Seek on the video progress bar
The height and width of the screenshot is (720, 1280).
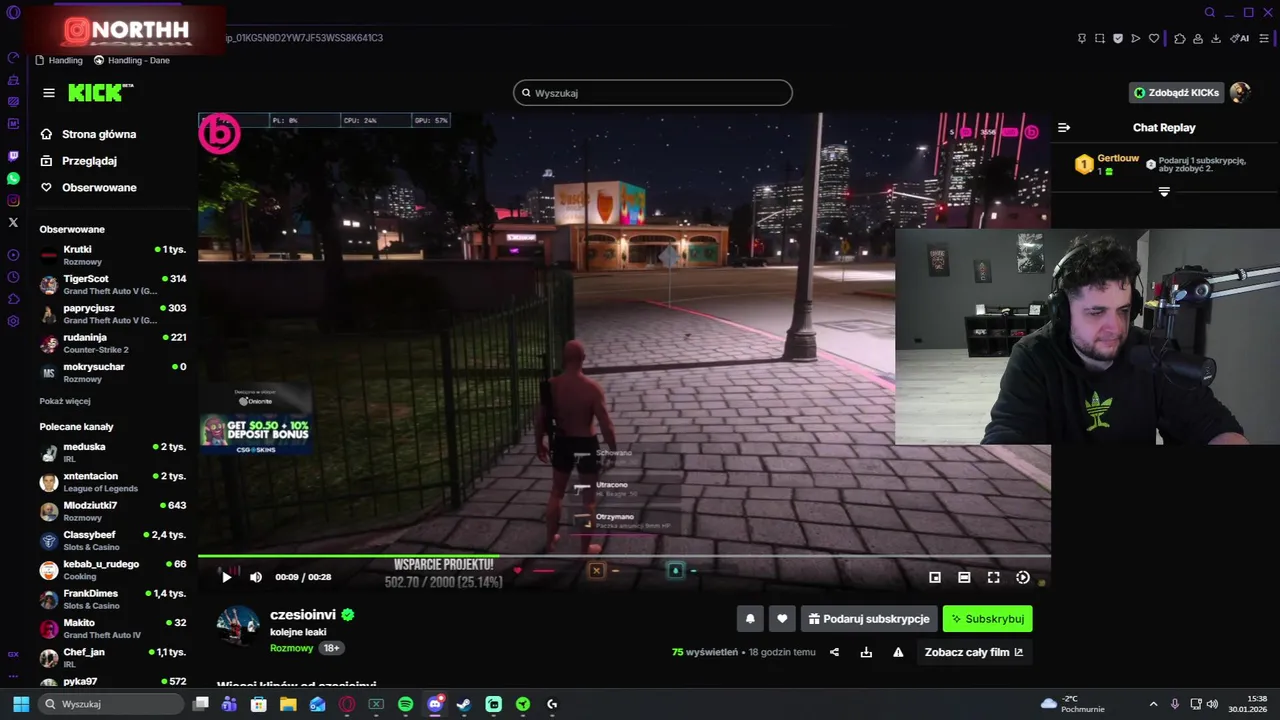624,556
